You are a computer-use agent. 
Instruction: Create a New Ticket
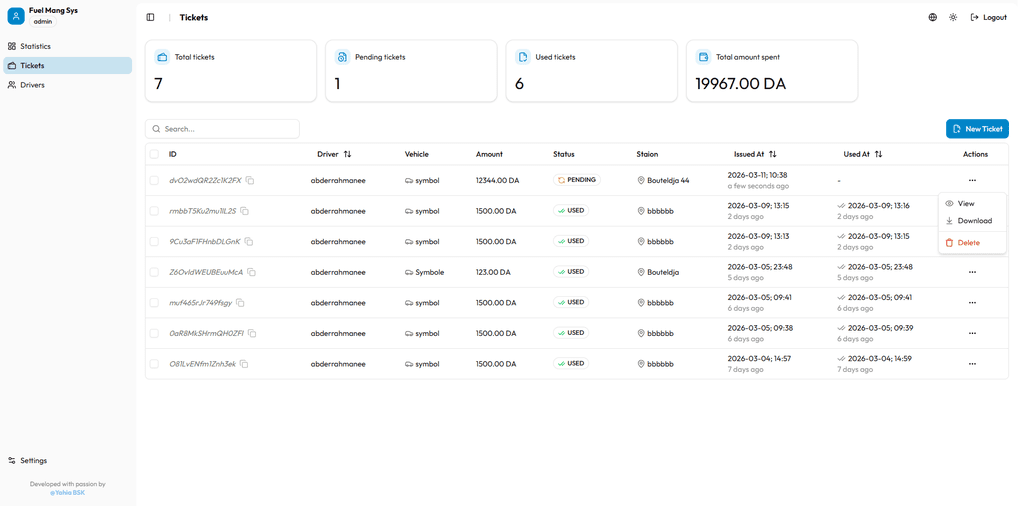coord(977,129)
